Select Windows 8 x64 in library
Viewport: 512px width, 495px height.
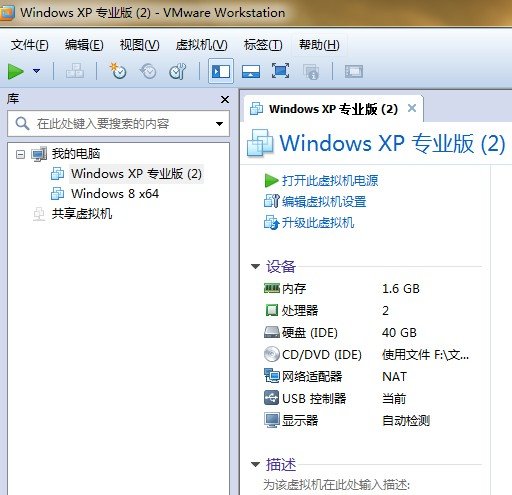point(115,194)
